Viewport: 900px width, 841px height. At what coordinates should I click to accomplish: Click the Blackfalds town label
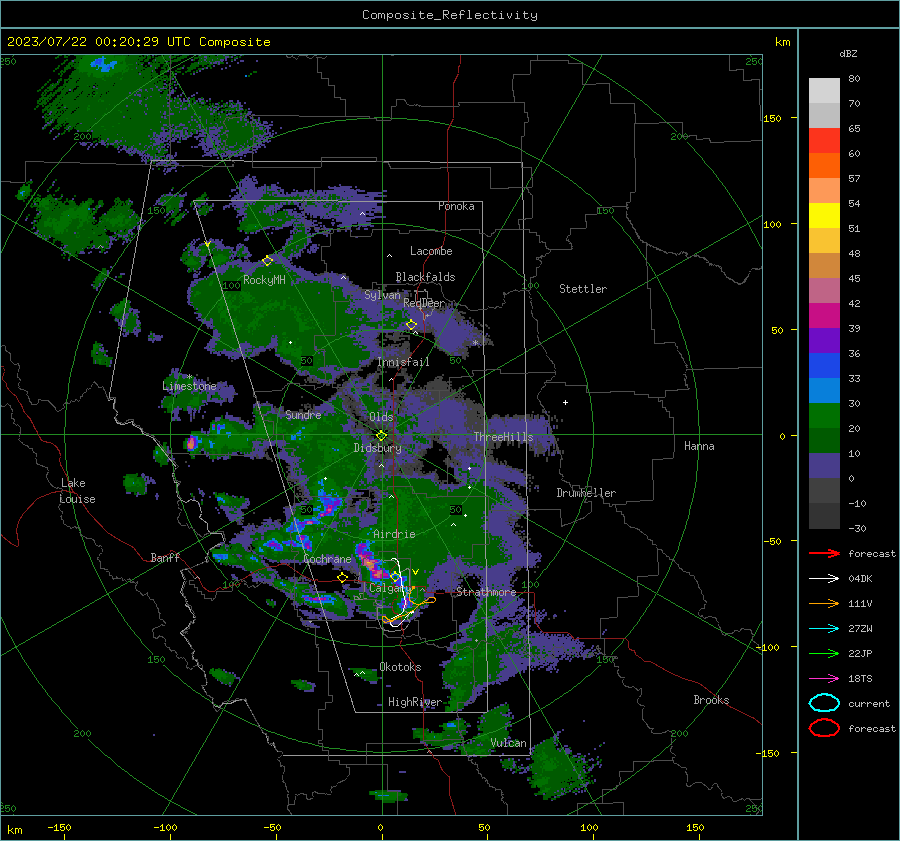click(425, 277)
